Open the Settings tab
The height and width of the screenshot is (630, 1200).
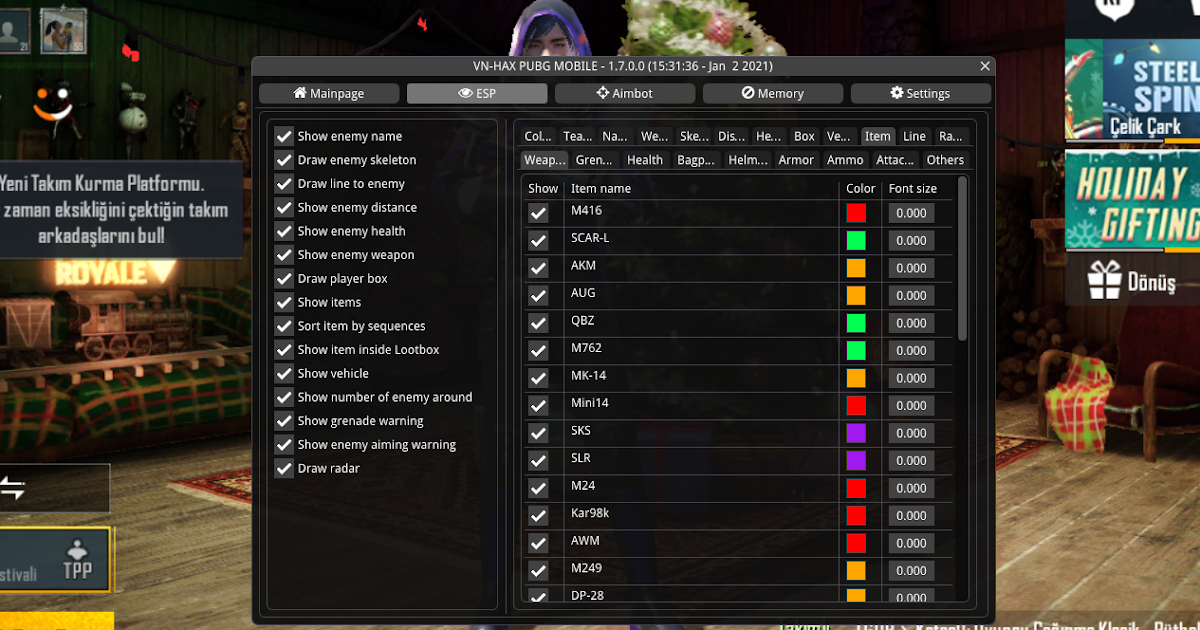point(921,93)
